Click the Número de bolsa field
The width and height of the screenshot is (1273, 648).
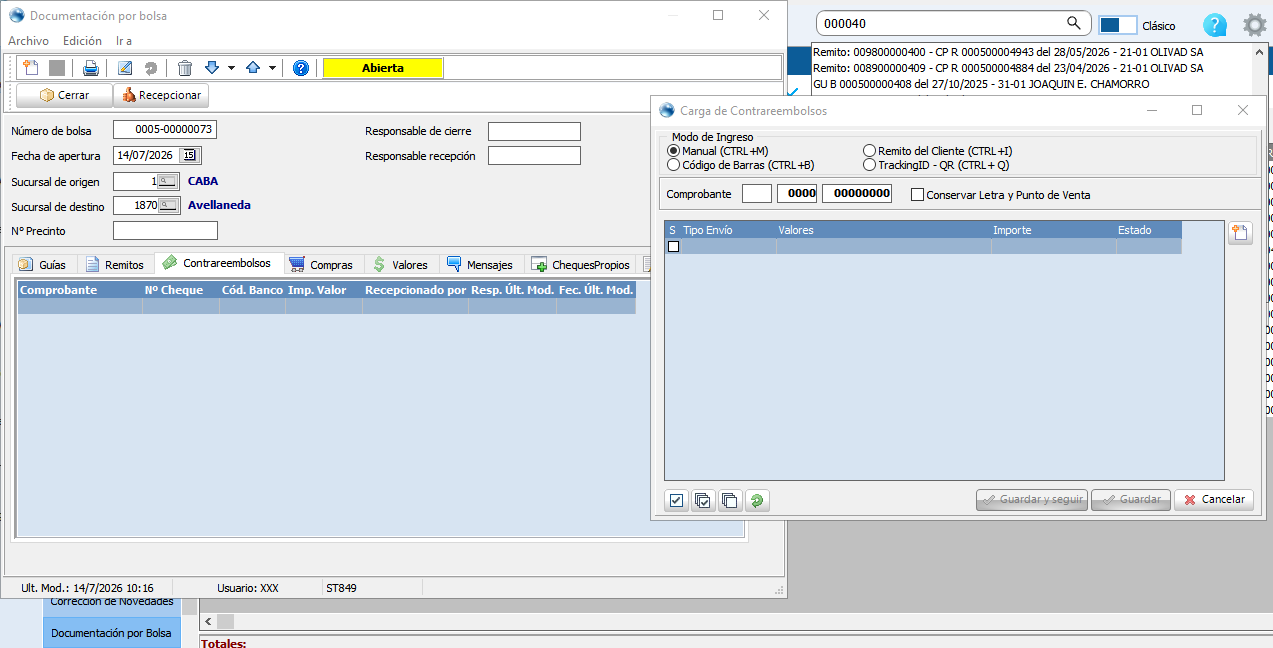[165, 130]
